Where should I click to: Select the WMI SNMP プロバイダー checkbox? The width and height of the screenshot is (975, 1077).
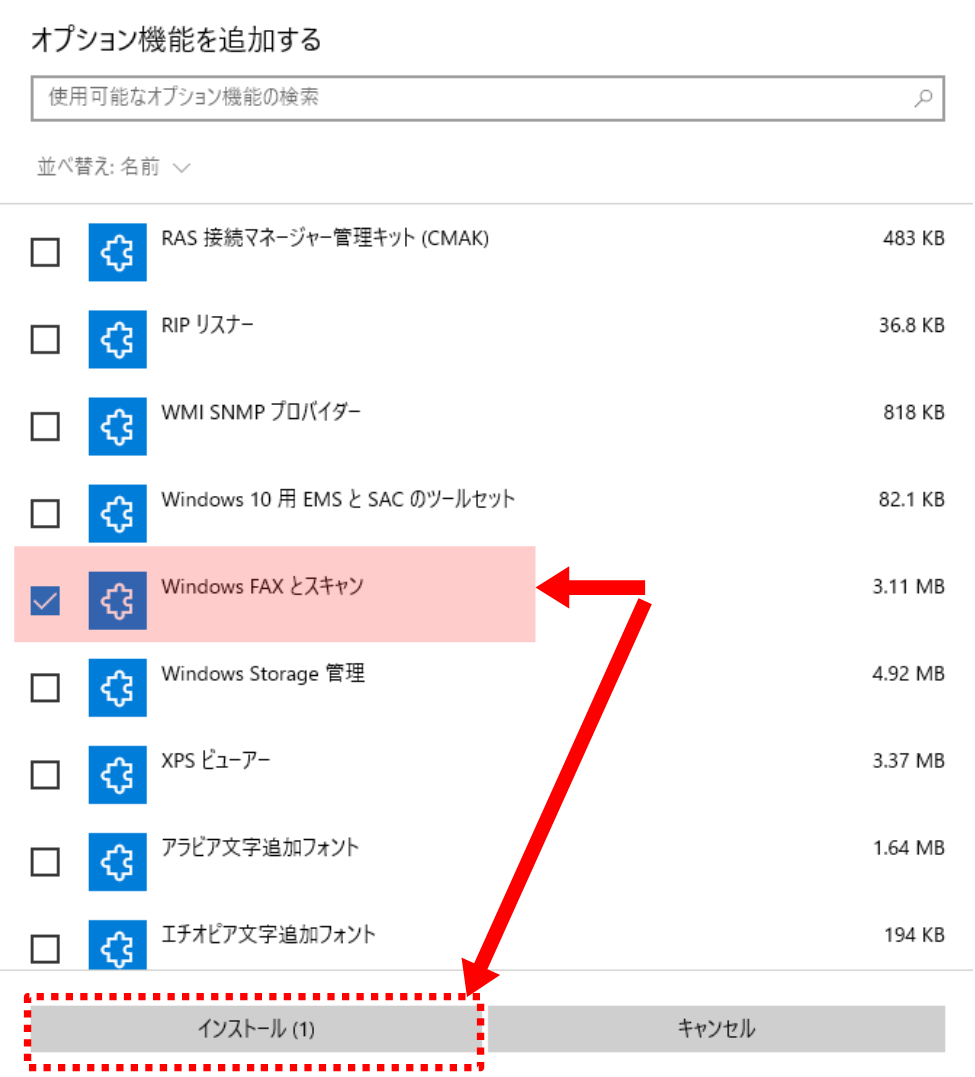tap(45, 427)
